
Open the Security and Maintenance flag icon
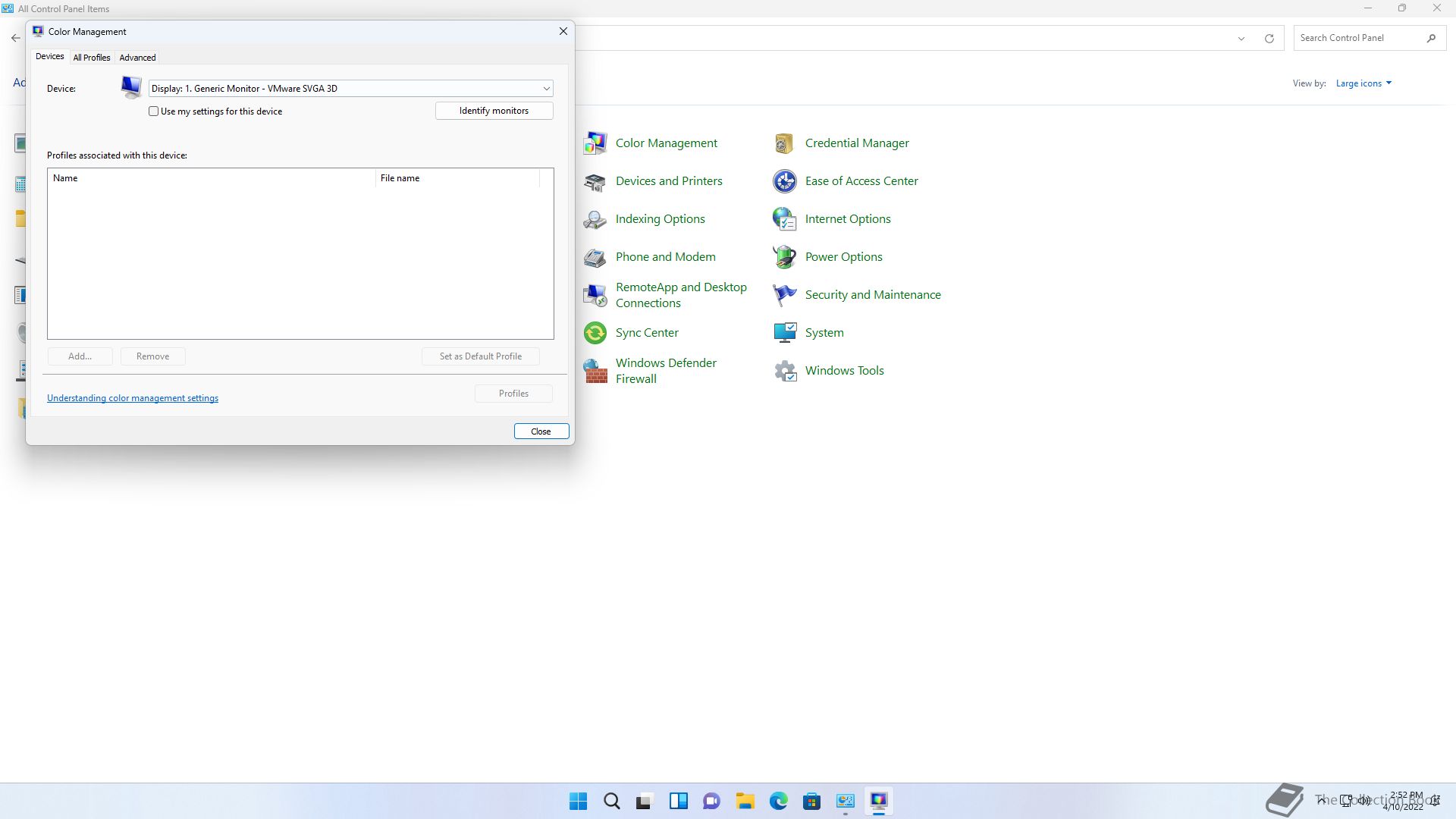(x=785, y=295)
